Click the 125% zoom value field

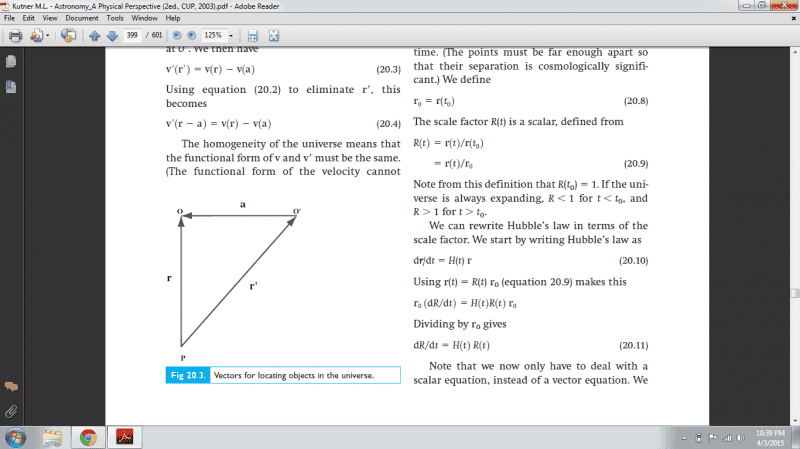click(213, 35)
